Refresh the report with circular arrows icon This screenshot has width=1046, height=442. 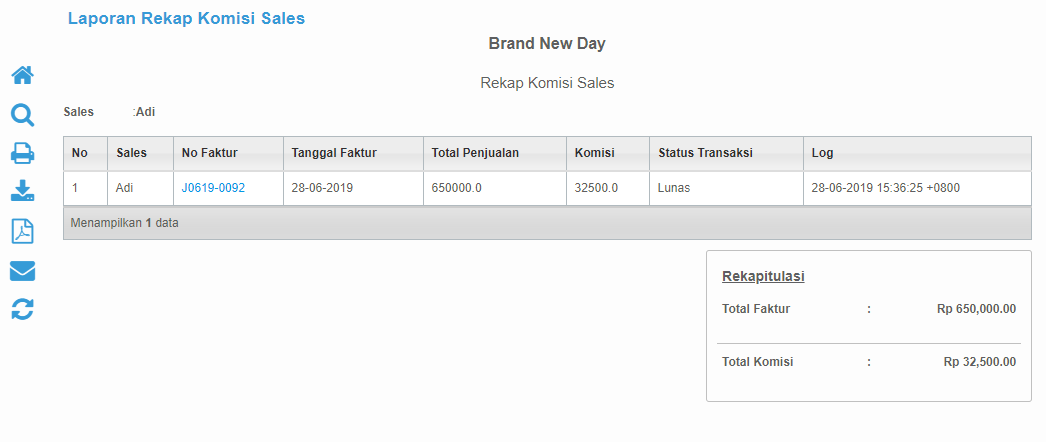tap(23, 309)
